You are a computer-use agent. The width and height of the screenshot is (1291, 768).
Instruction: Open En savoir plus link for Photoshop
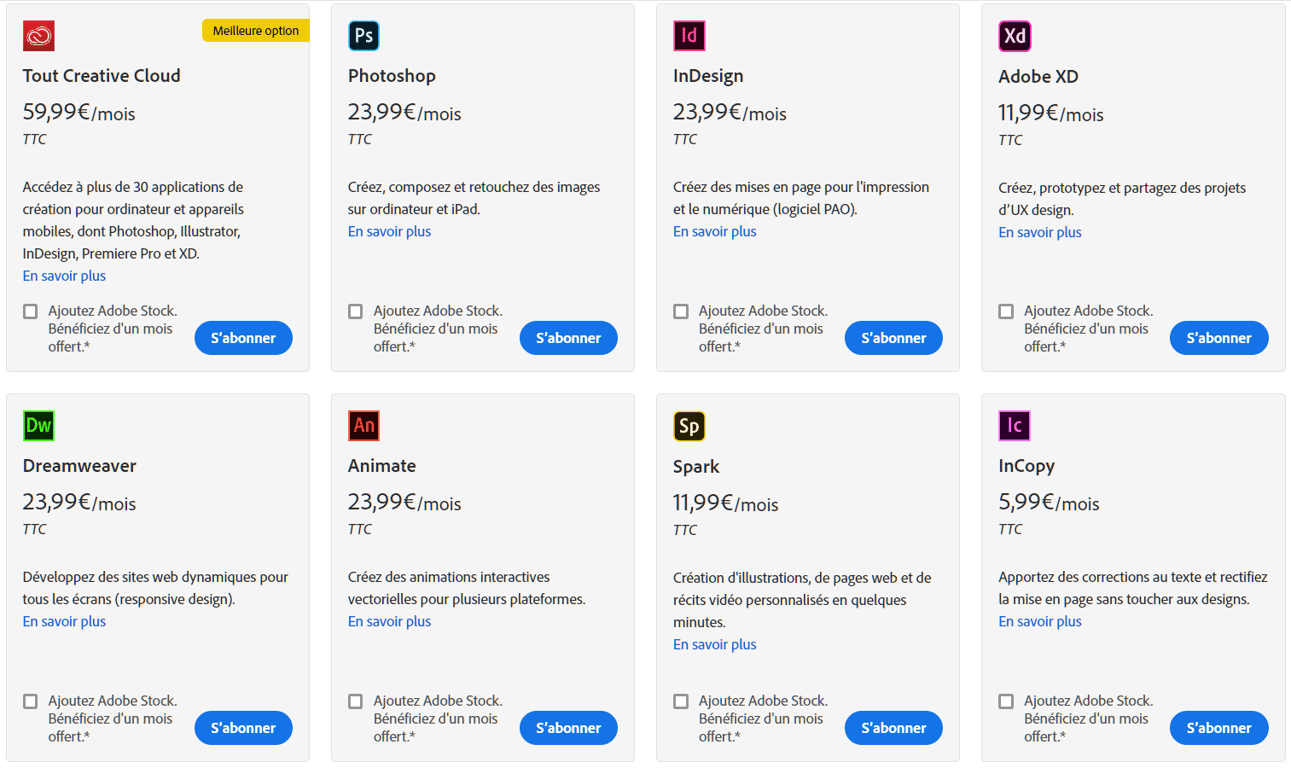pyautogui.click(x=389, y=231)
